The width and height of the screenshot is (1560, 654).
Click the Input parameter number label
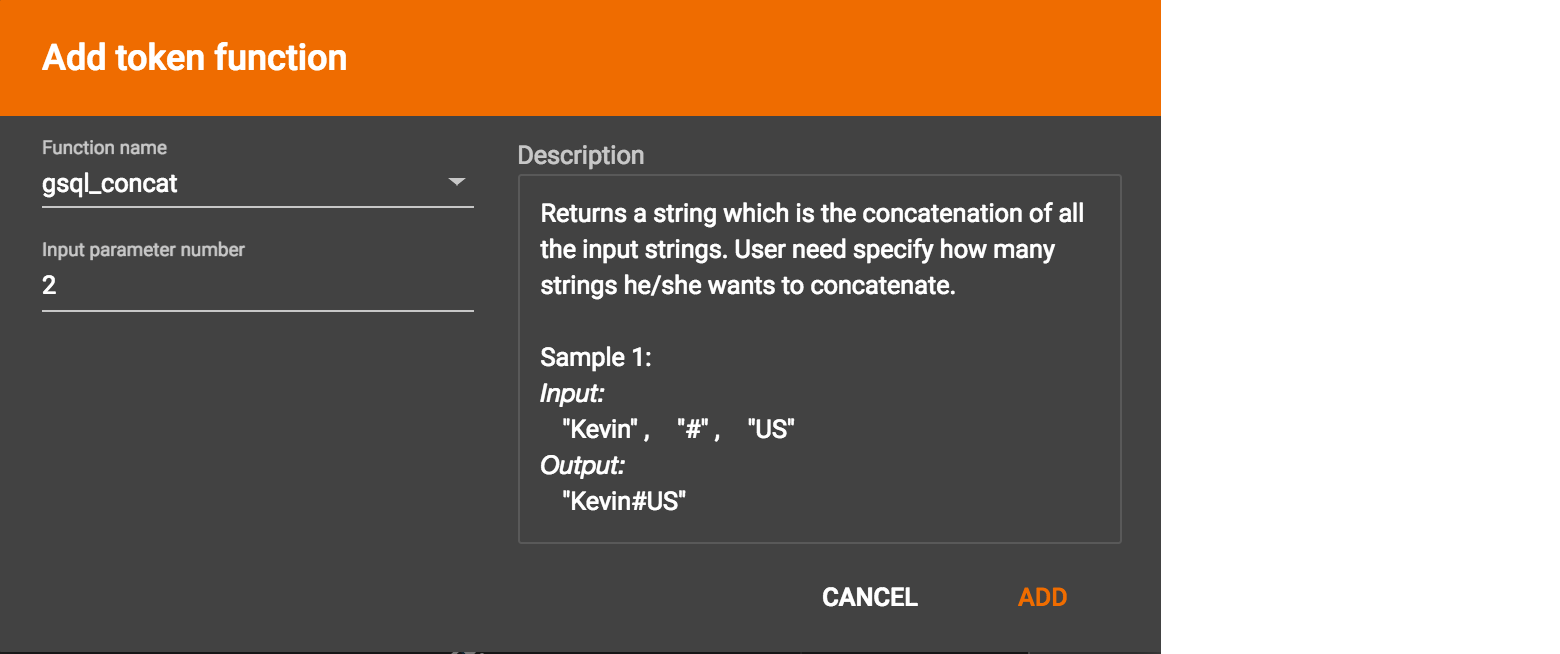click(142, 249)
